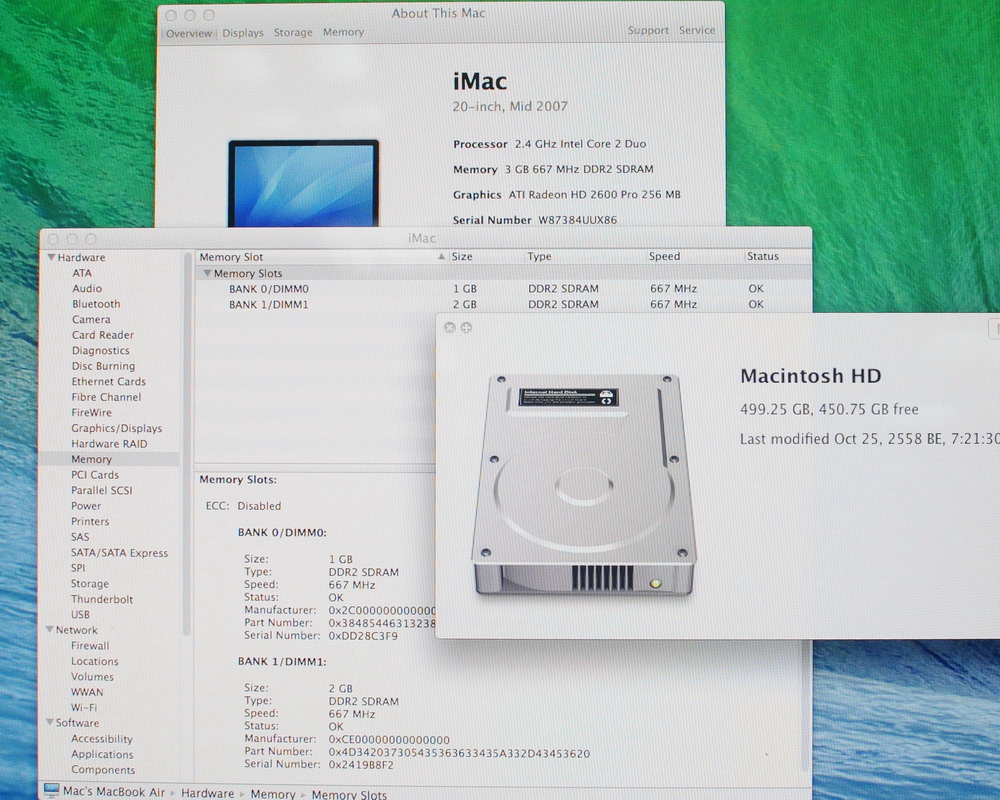Select SPI in the sidebar
Image resolution: width=1000 pixels, height=800 pixels.
77,568
